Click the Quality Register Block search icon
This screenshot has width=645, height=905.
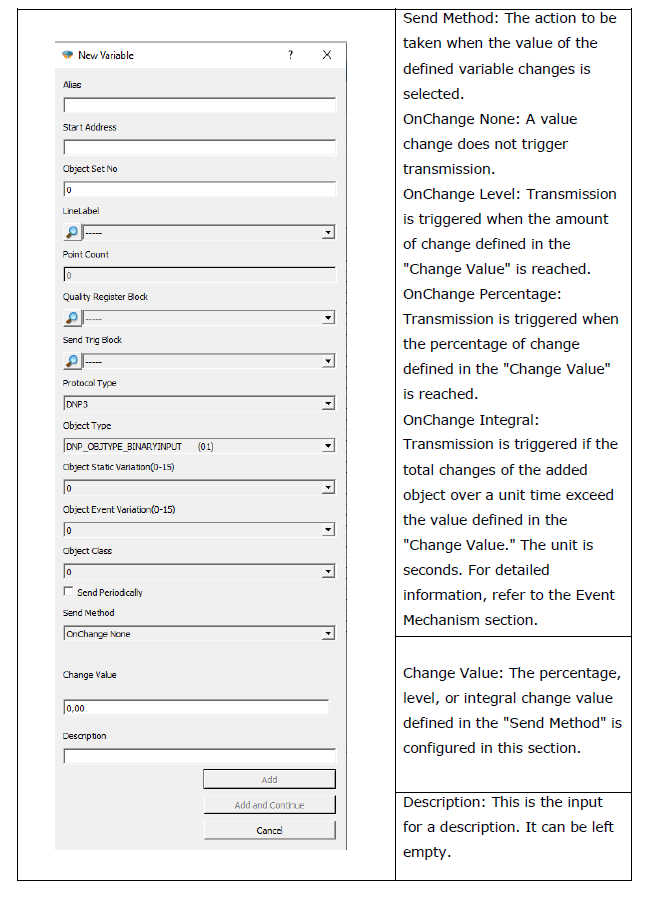coord(72,318)
